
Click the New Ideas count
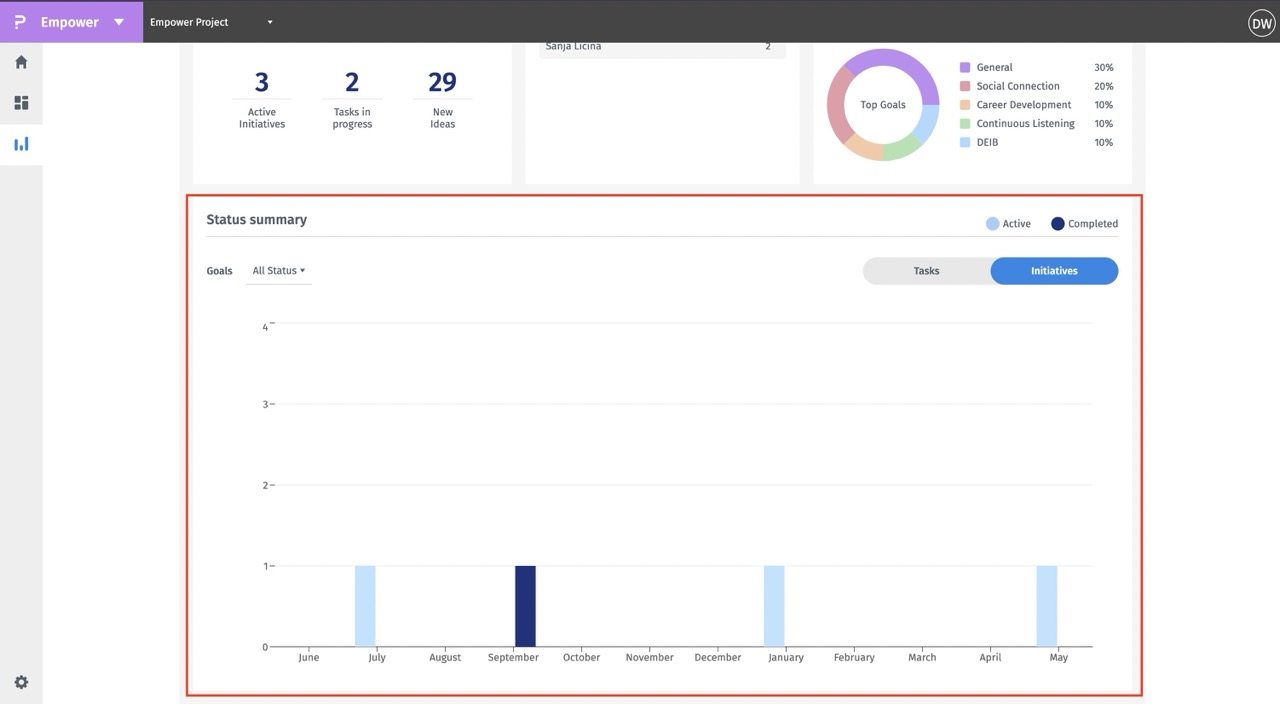tap(442, 83)
